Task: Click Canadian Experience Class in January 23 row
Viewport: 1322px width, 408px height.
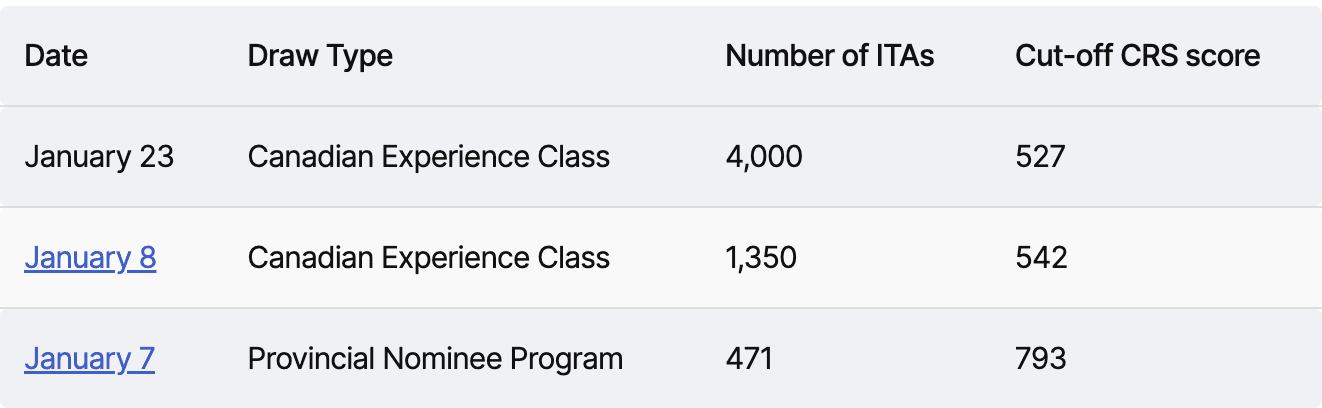Action: pyautogui.click(x=428, y=157)
